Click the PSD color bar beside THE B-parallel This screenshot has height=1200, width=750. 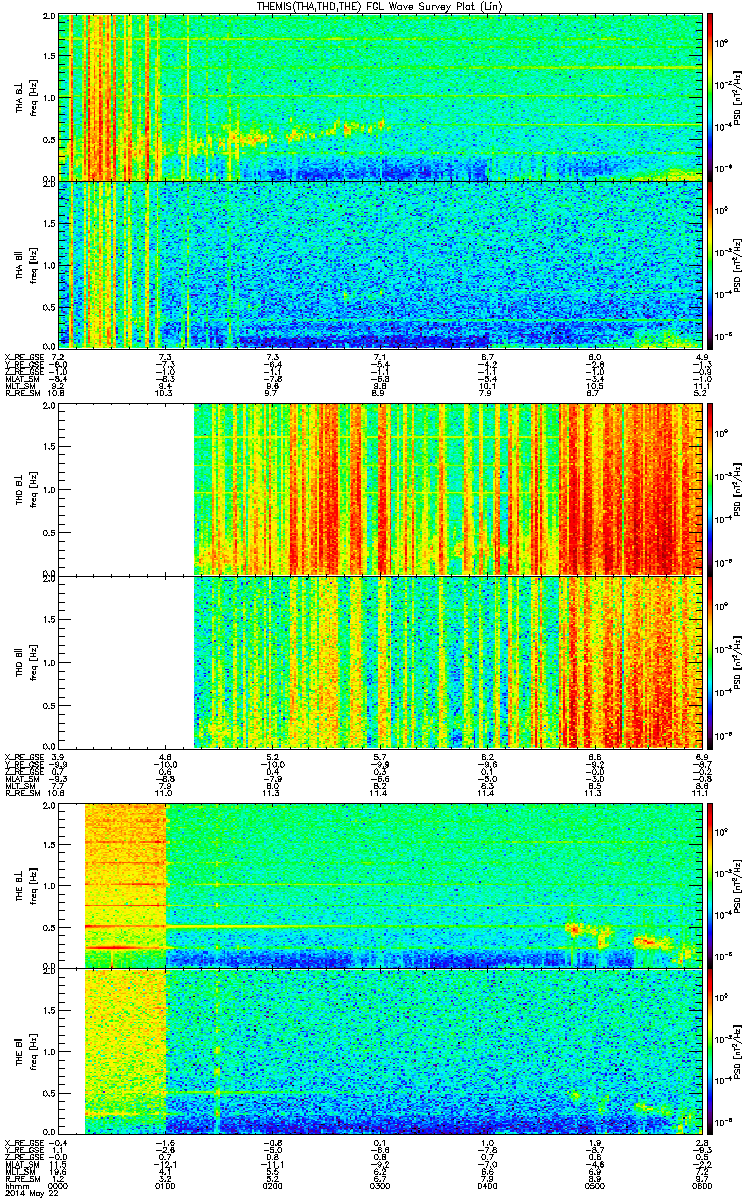710,1052
